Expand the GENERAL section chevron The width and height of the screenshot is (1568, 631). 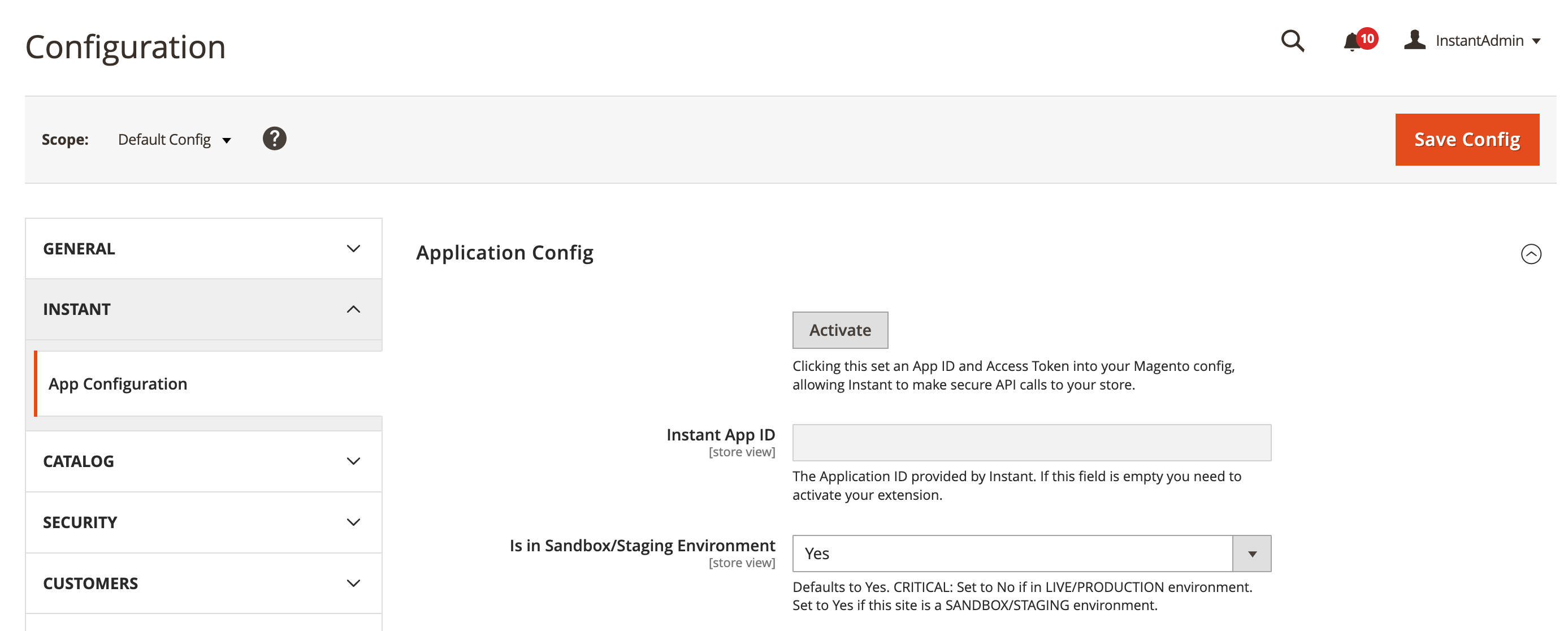353,249
